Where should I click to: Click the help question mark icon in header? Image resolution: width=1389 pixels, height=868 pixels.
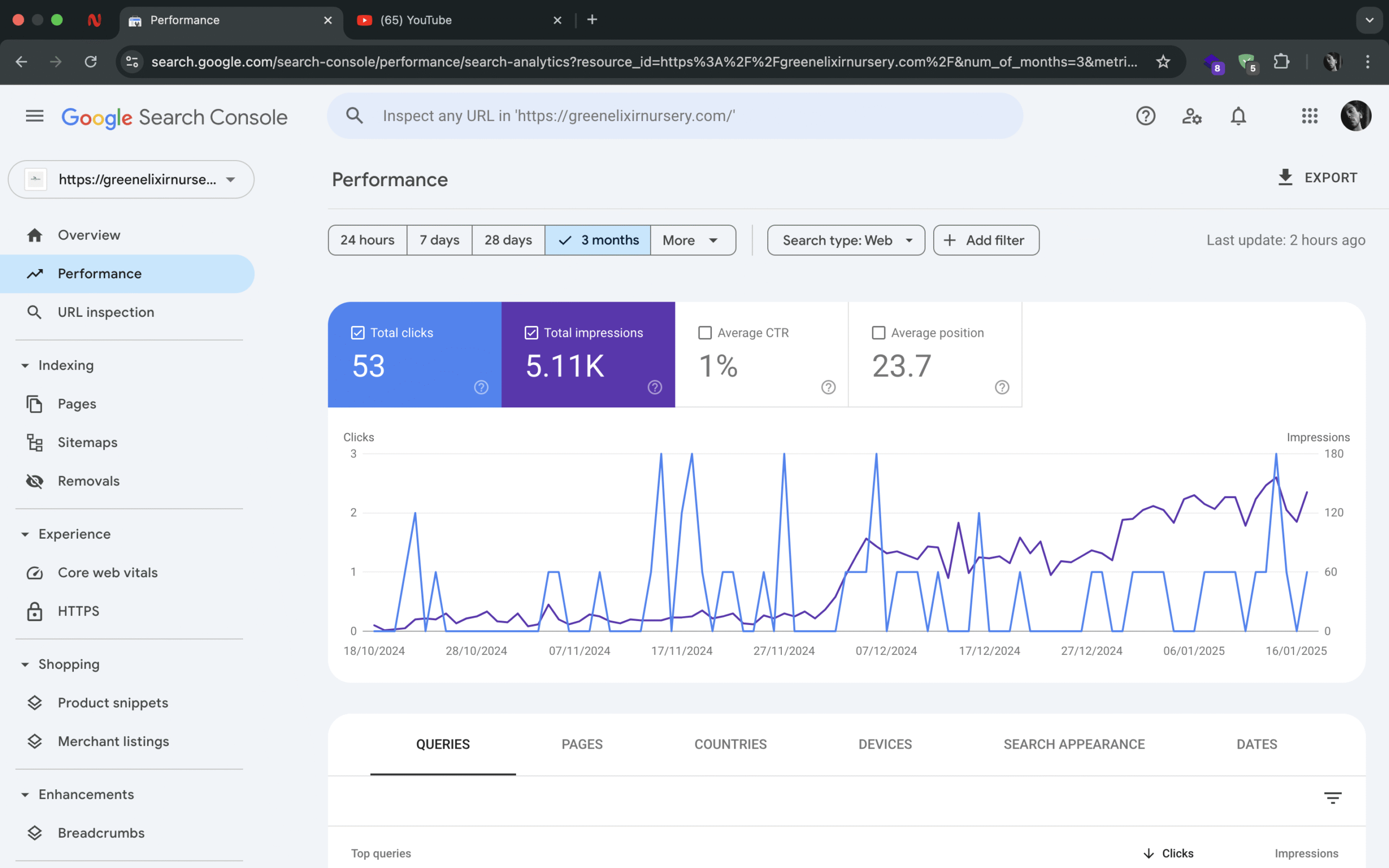(x=1145, y=117)
